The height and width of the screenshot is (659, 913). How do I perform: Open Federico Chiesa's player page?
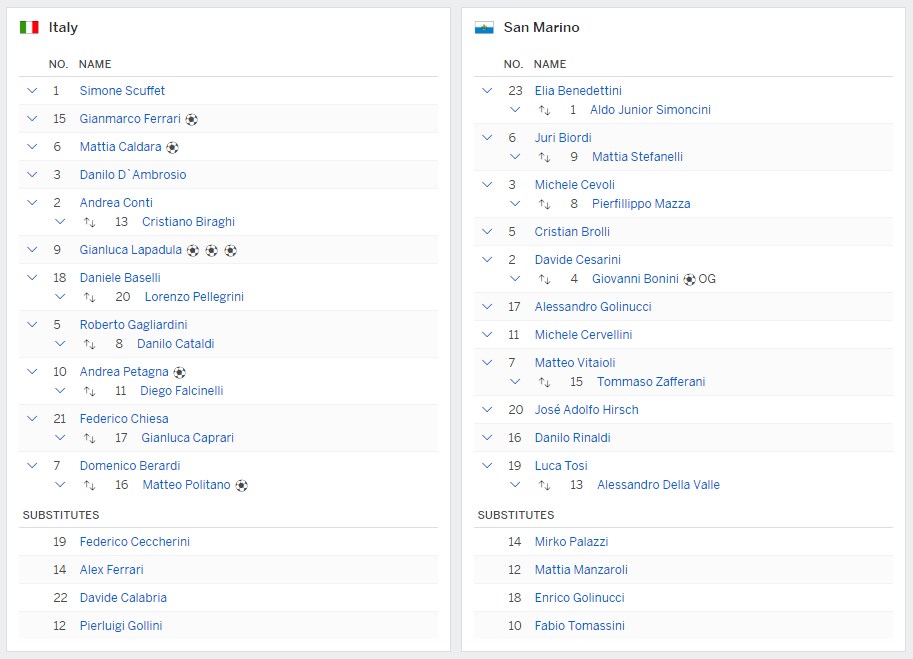coord(124,419)
